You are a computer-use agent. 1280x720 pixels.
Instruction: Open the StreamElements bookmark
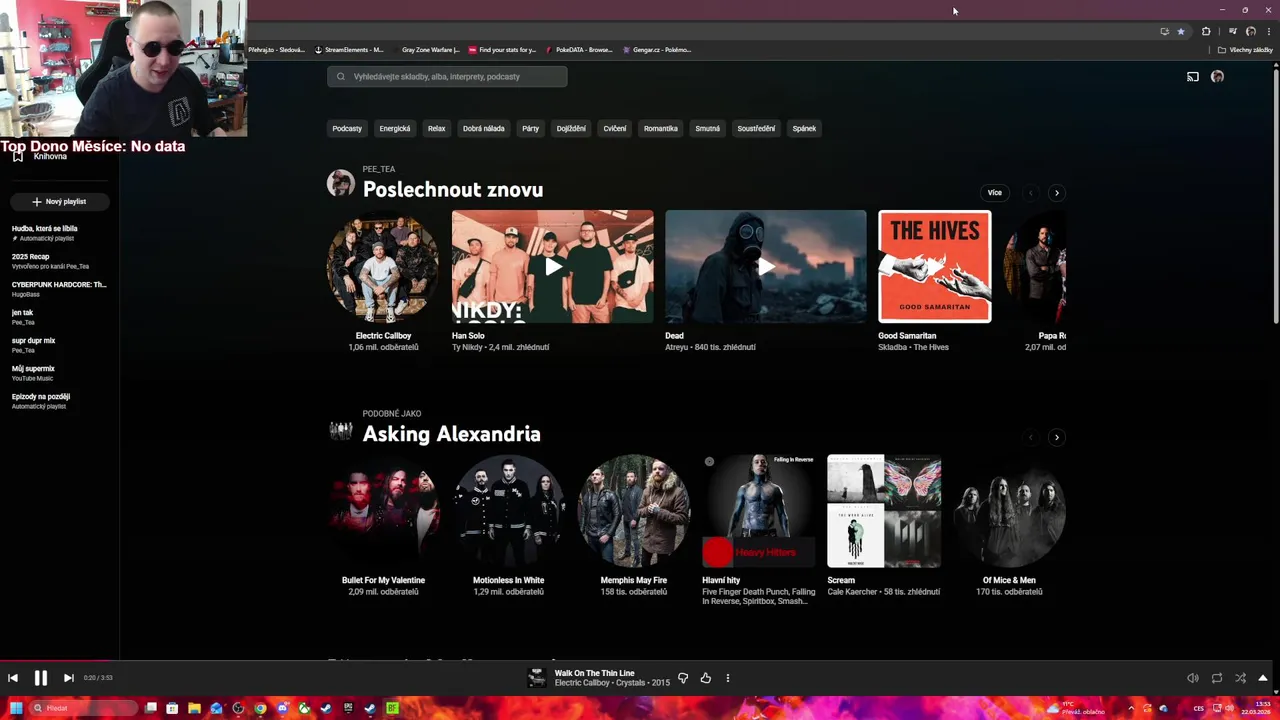tap(349, 49)
